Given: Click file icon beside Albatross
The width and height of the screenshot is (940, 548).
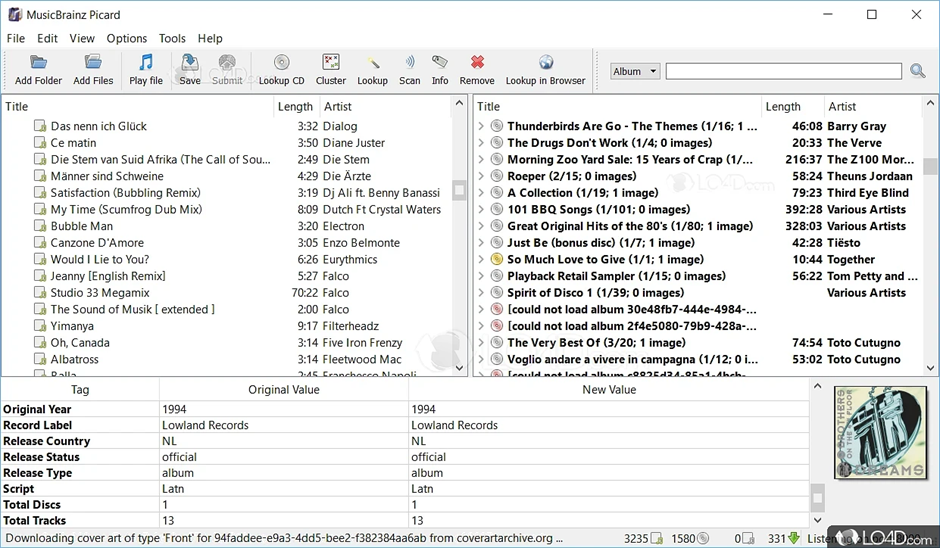Looking at the screenshot, I should coord(40,359).
